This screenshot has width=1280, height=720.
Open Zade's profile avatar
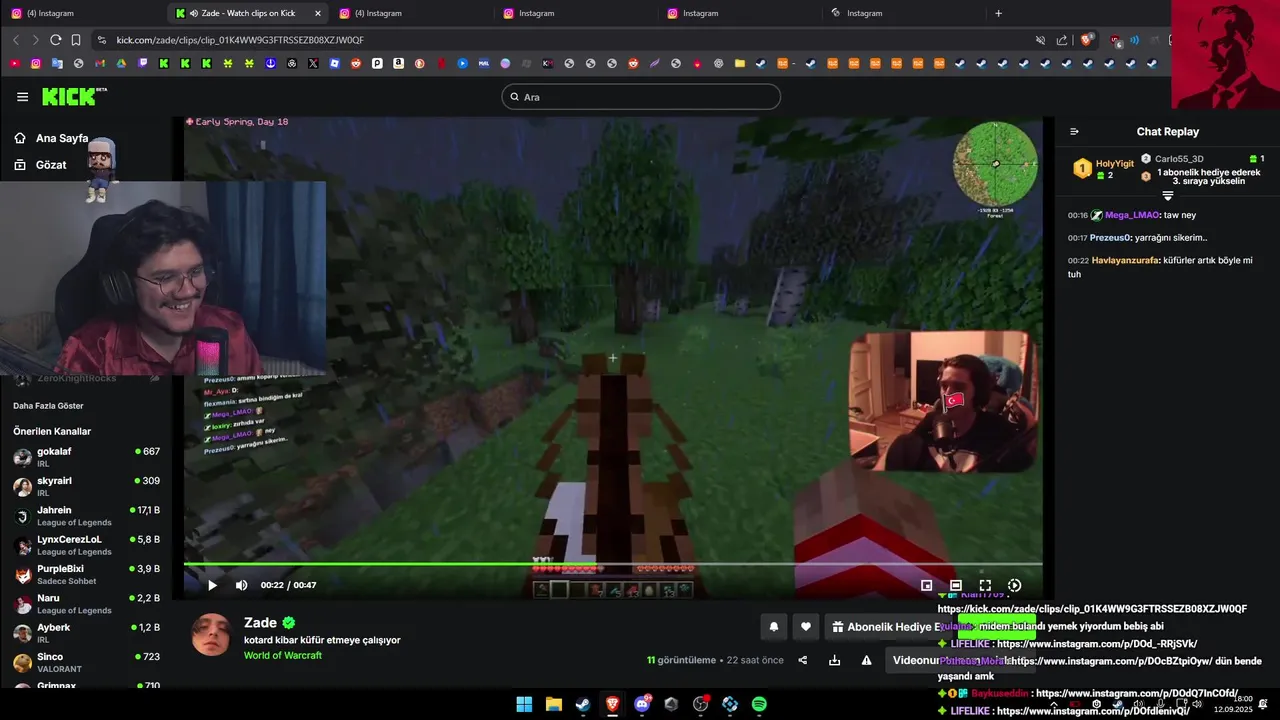(211, 635)
